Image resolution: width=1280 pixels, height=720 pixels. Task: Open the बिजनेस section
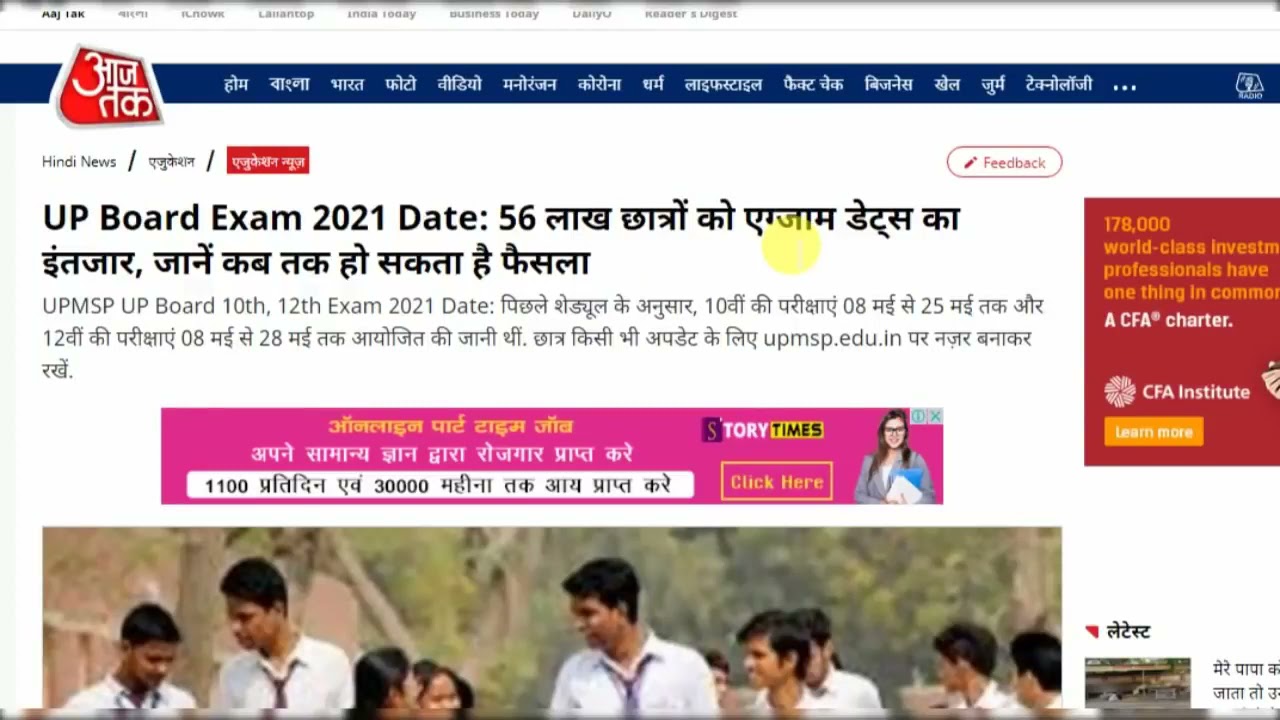(x=888, y=84)
